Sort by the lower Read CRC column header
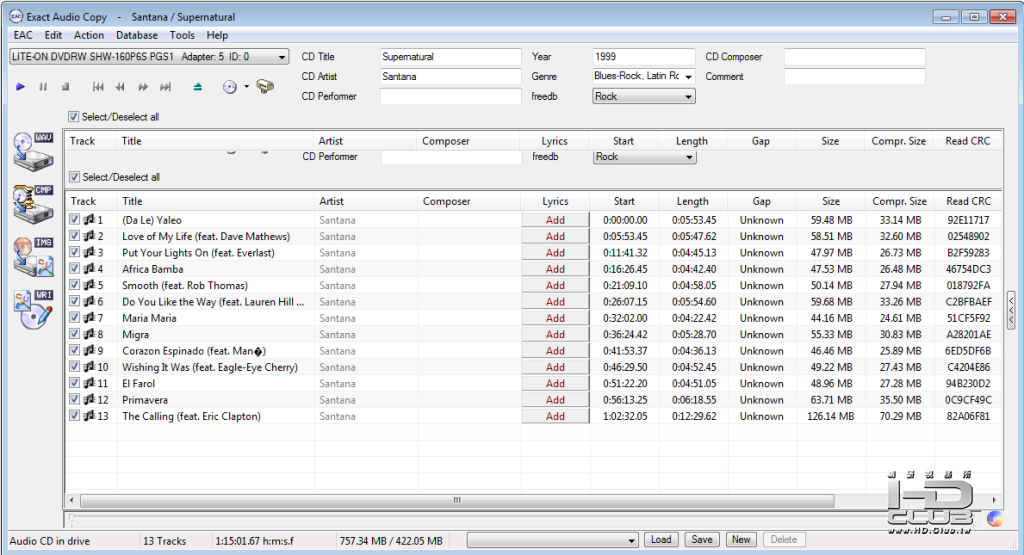The image size is (1024, 555). coord(968,201)
